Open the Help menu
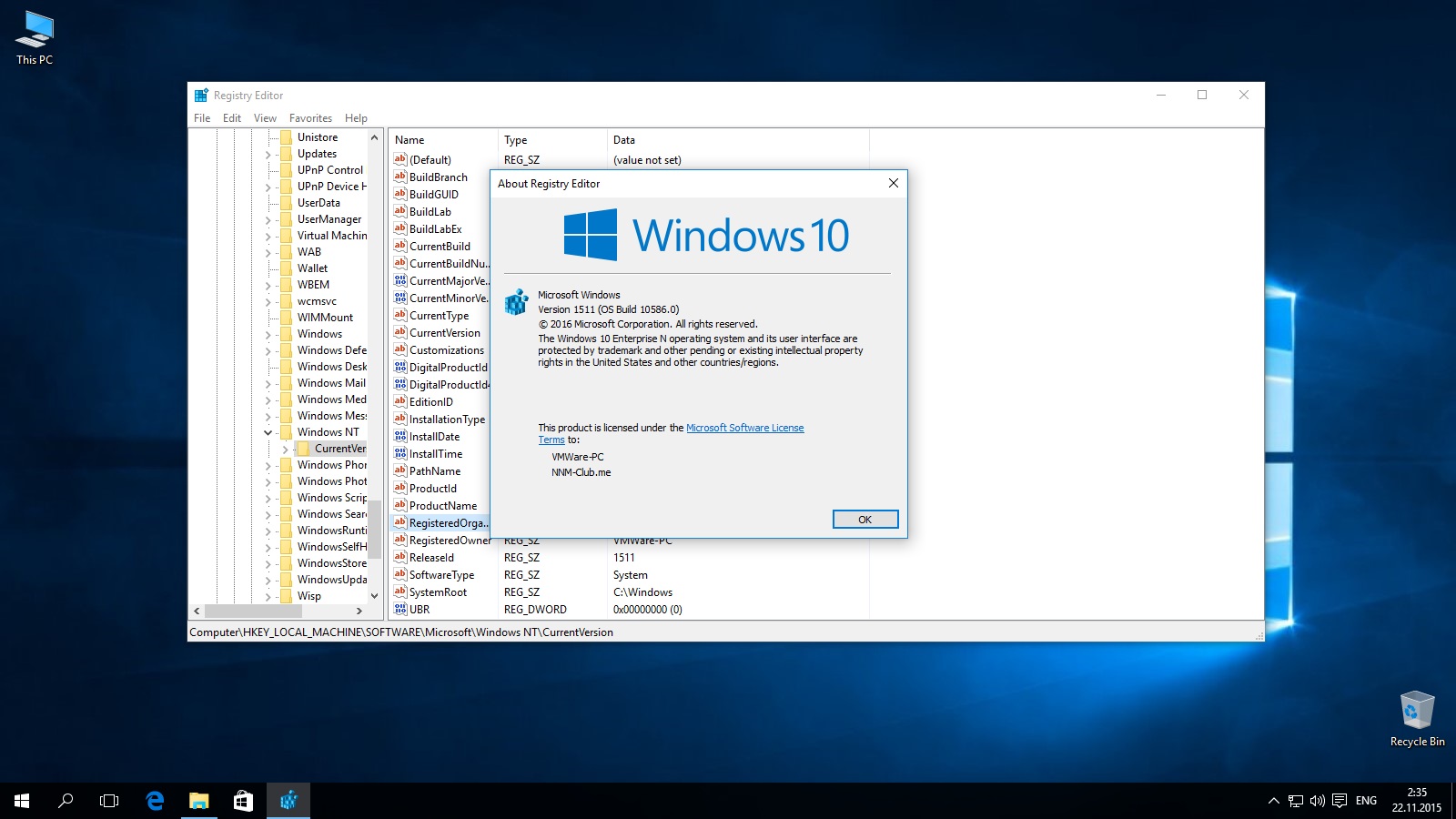 [x=356, y=118]
